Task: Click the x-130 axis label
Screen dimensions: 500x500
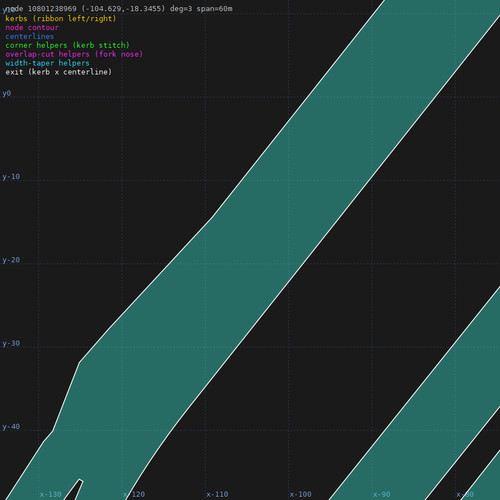Action: (x=51, y=494)
